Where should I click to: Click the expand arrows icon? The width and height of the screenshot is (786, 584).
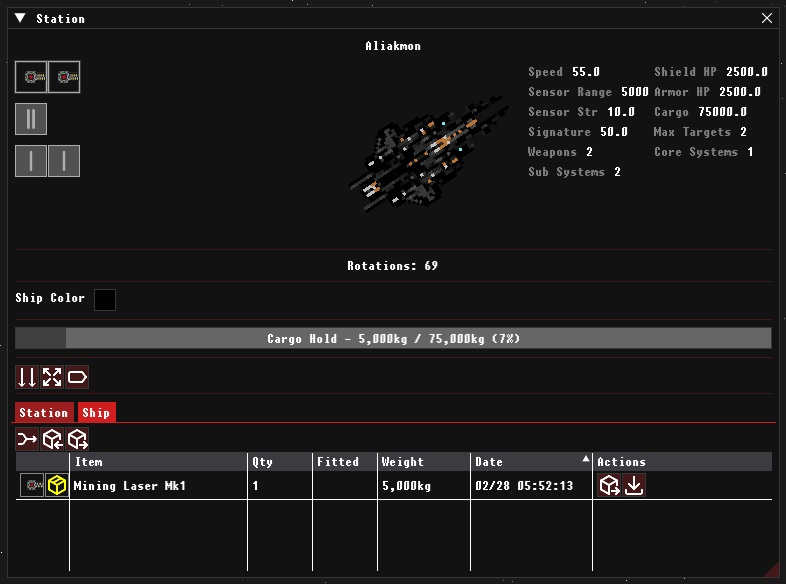coord(52,377)
